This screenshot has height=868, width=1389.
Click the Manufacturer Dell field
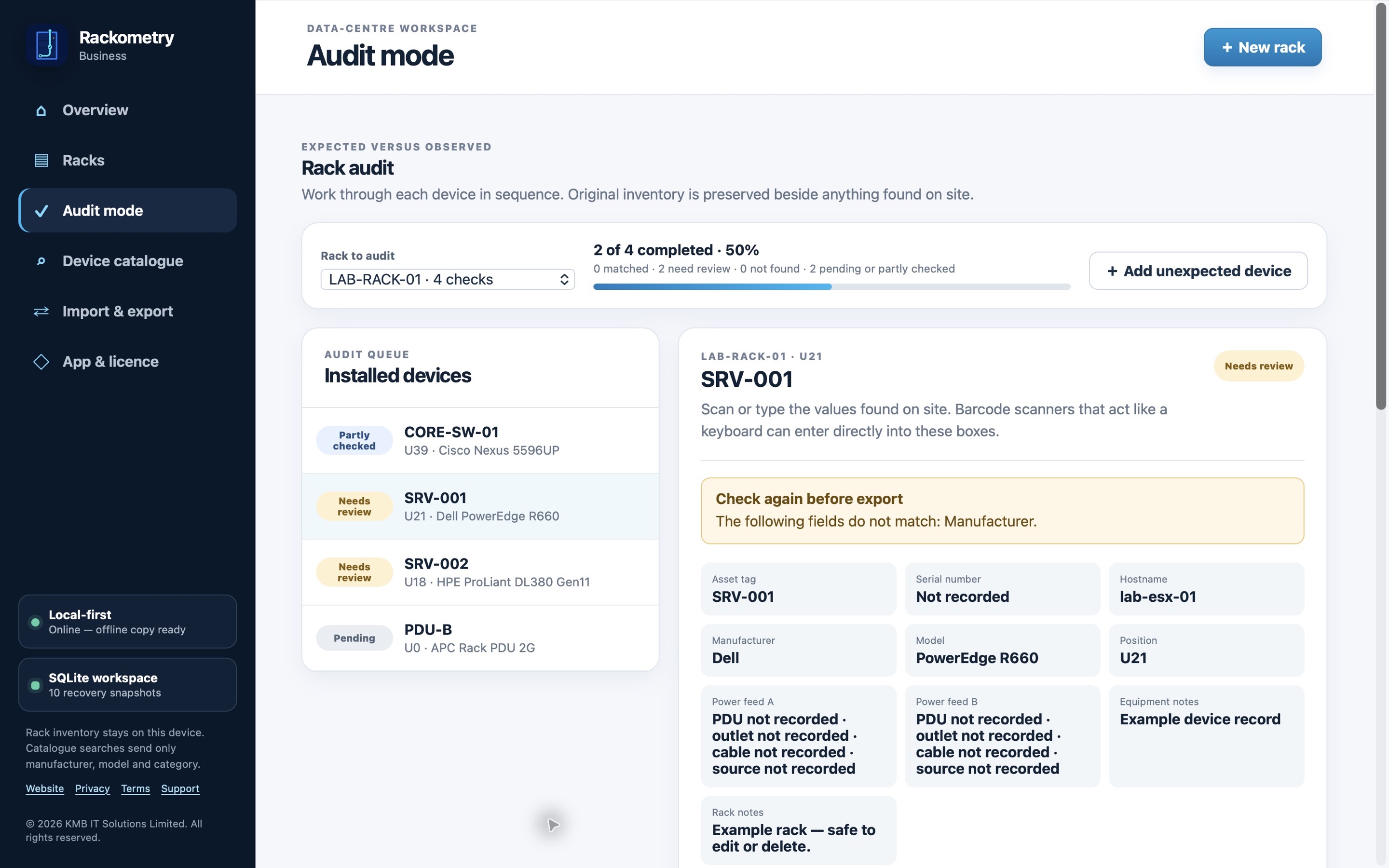coord(798,651)
